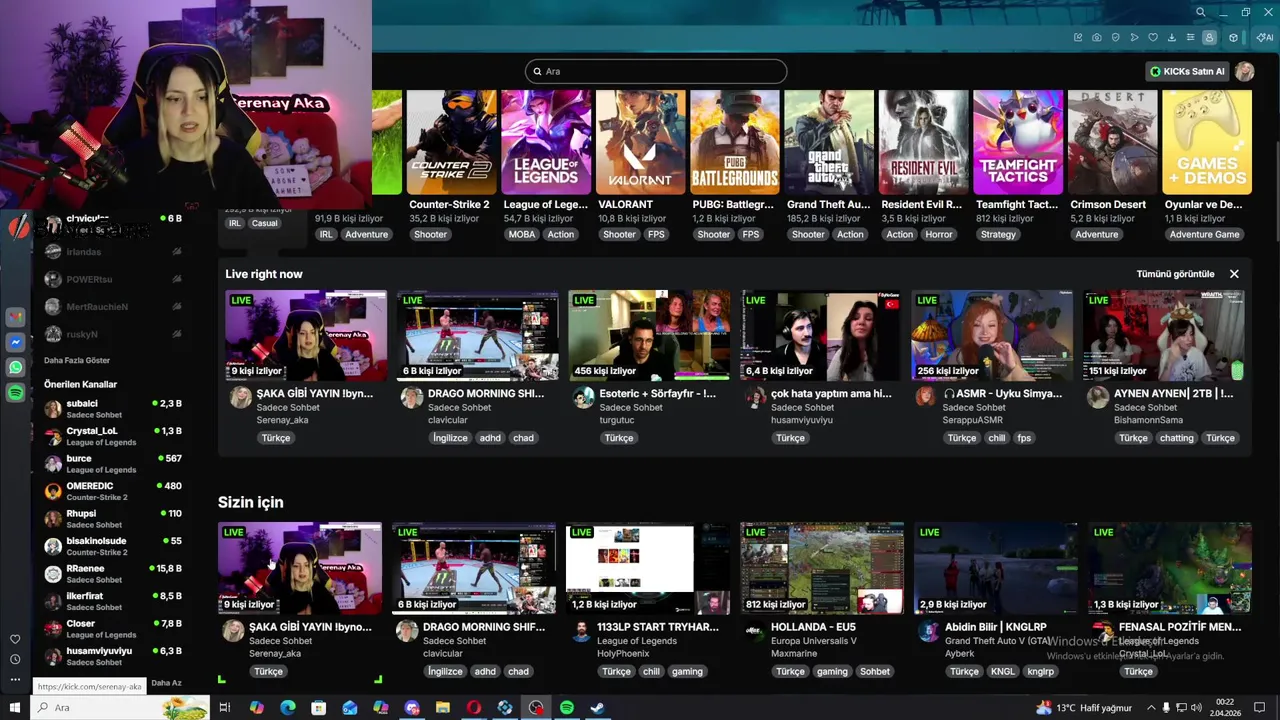The image size is (1280, 720).
Task: Open File Explorer from taskbar
Action: tap(443, 708)
